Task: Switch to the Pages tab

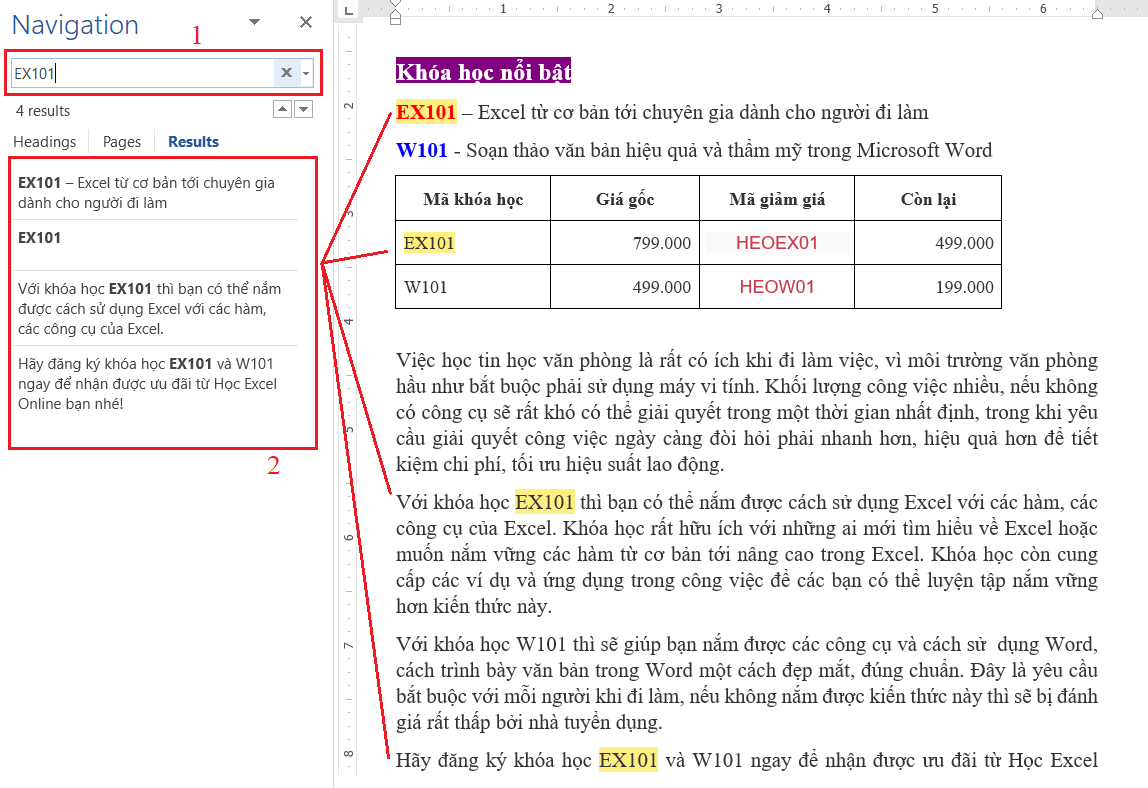Action: 122,142
